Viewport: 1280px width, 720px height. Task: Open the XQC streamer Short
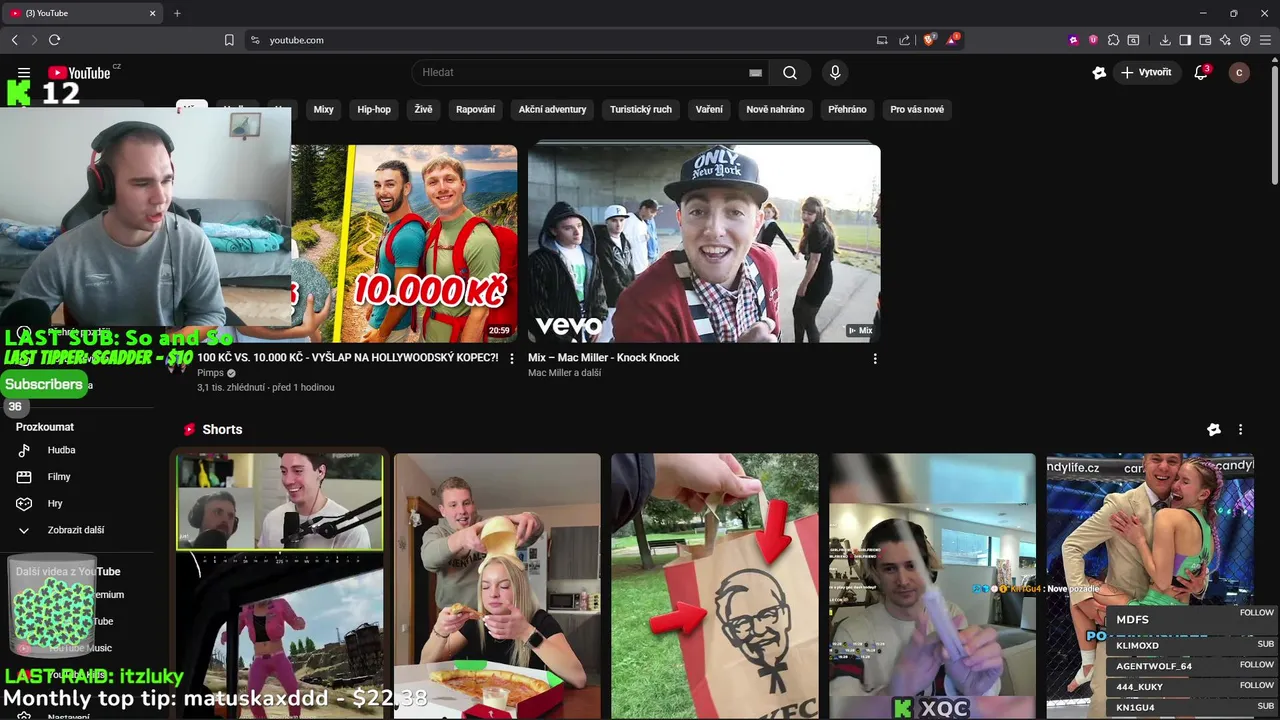pos(932,586)
